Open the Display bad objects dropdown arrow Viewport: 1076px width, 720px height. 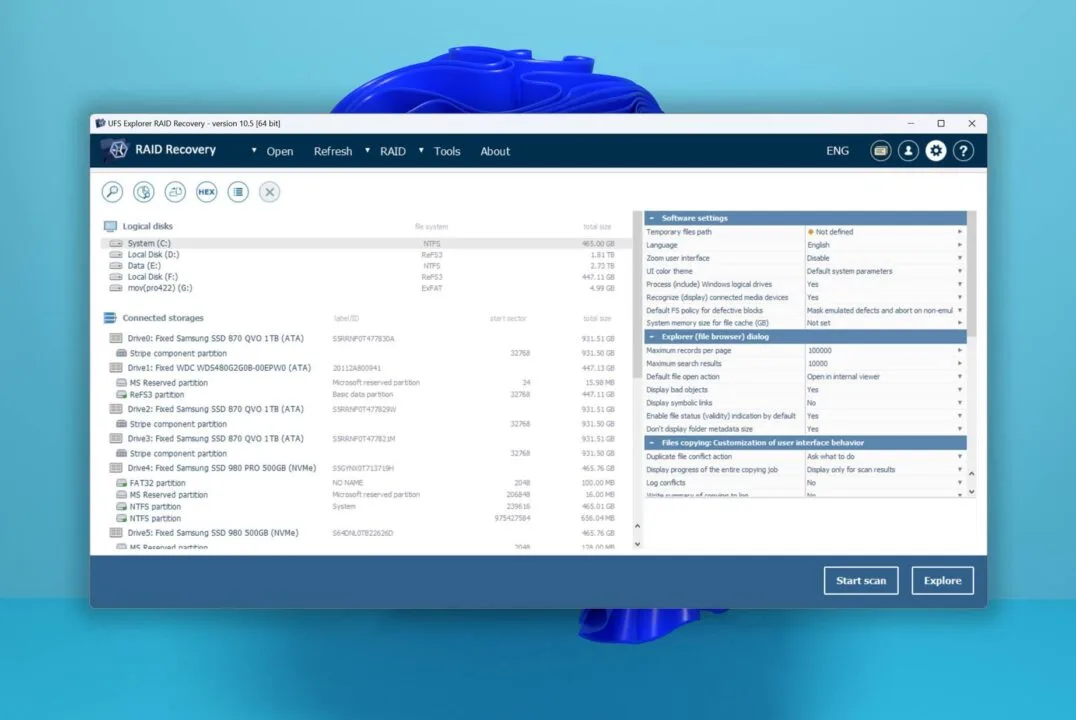coord(959,390)
